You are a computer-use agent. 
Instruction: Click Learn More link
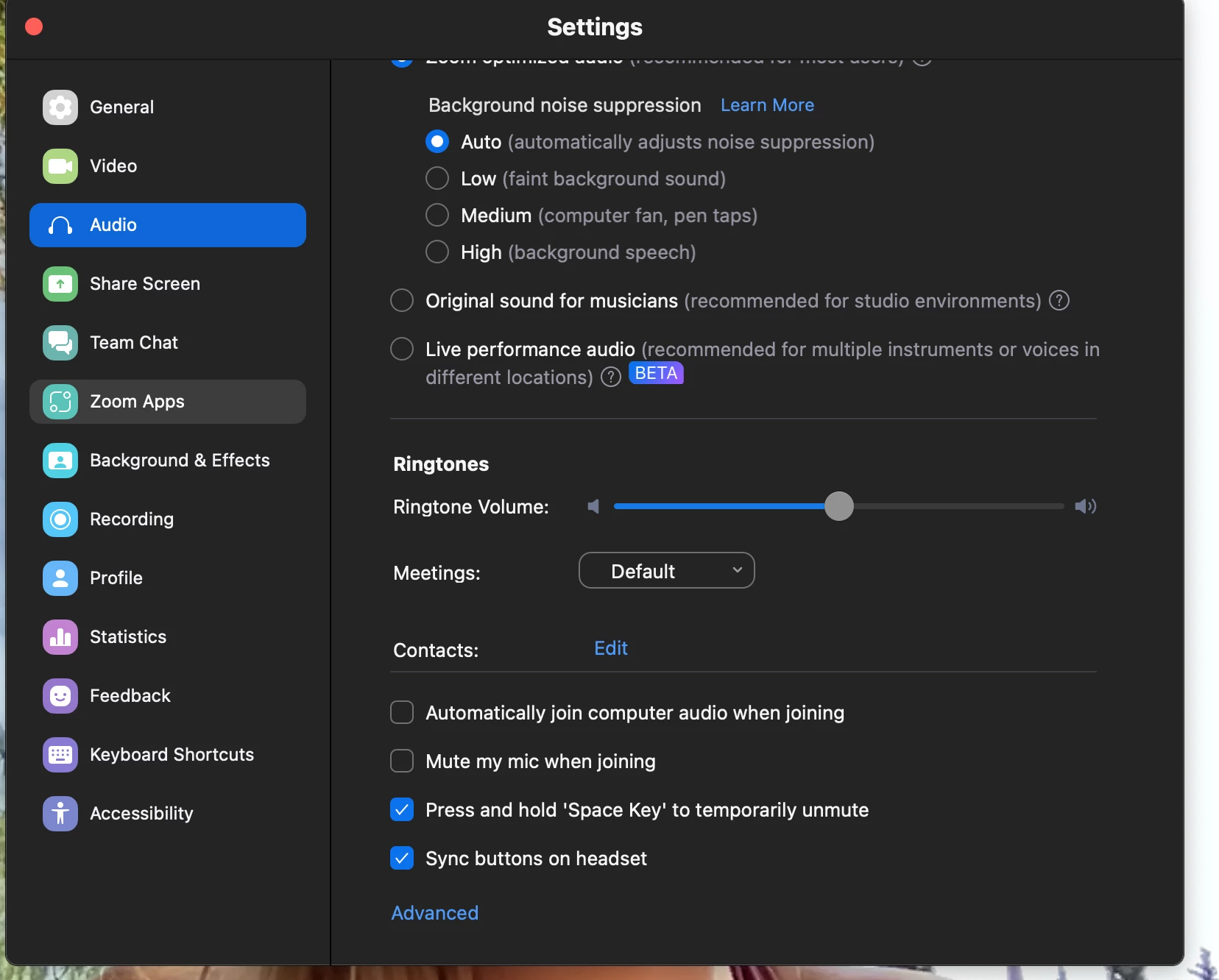[x=767, y=105]
